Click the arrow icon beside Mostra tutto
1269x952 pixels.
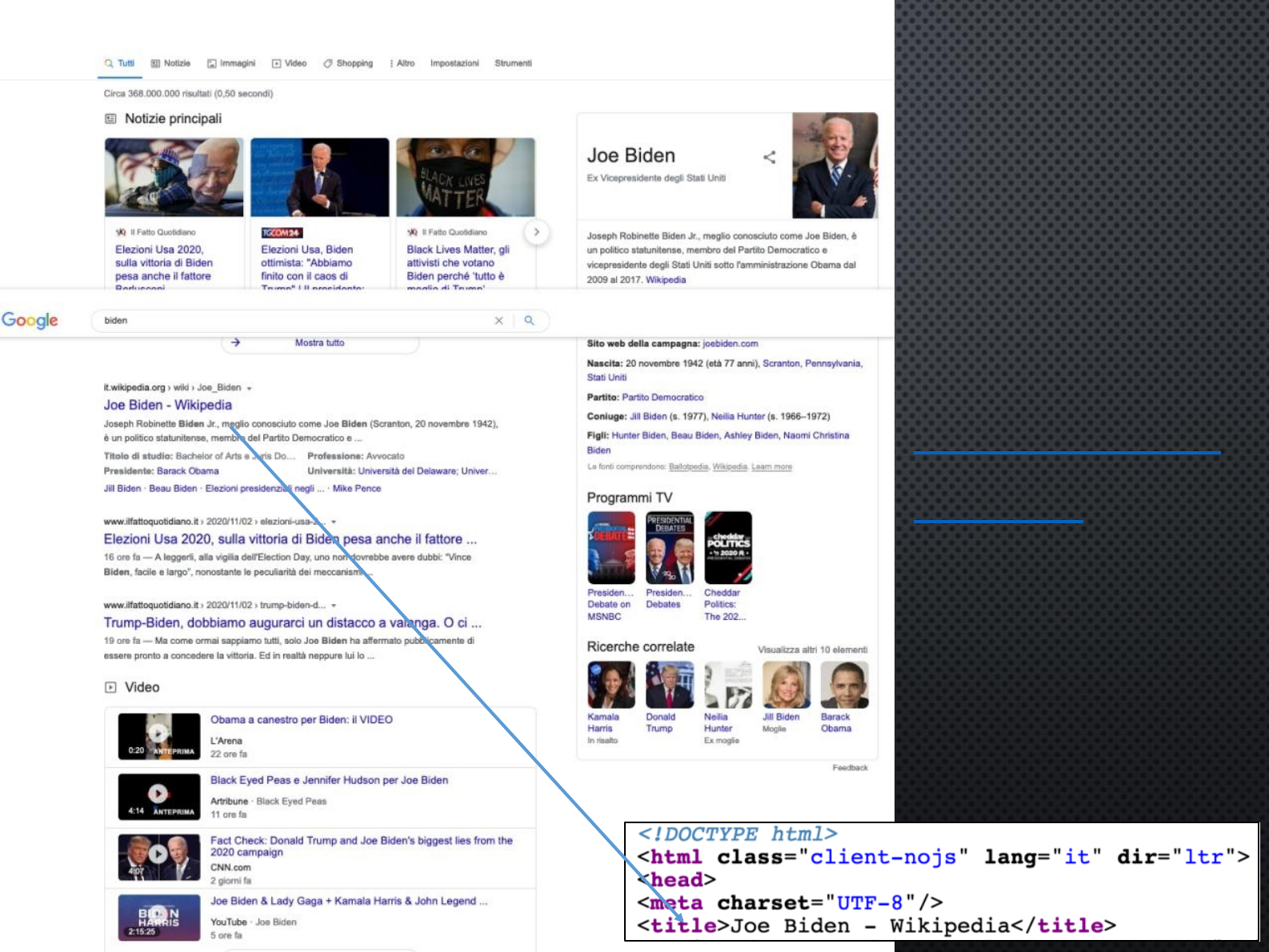click(x=235, y=342)
